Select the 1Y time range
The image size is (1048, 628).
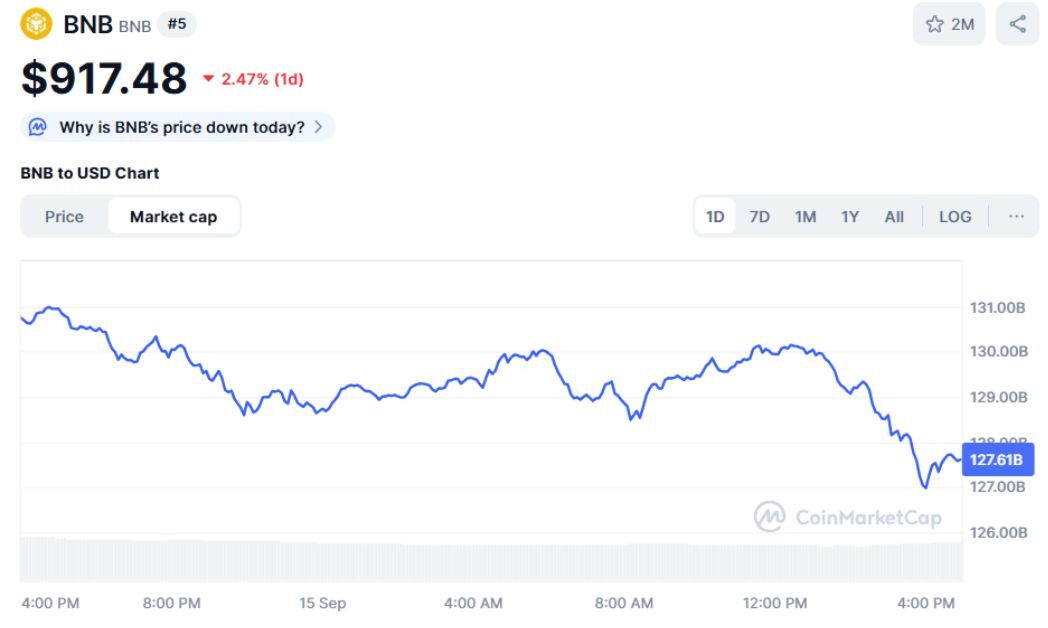tap(850, 216)
